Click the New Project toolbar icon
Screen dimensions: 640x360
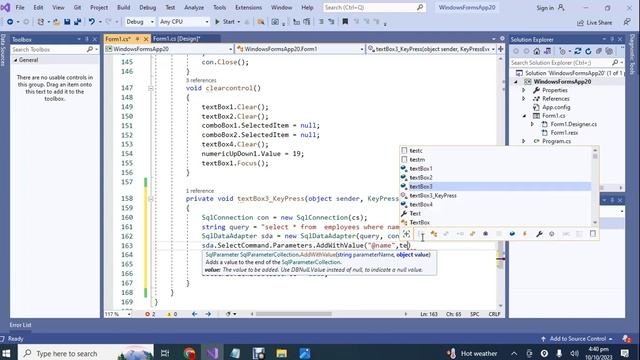[x=40, y=22]
